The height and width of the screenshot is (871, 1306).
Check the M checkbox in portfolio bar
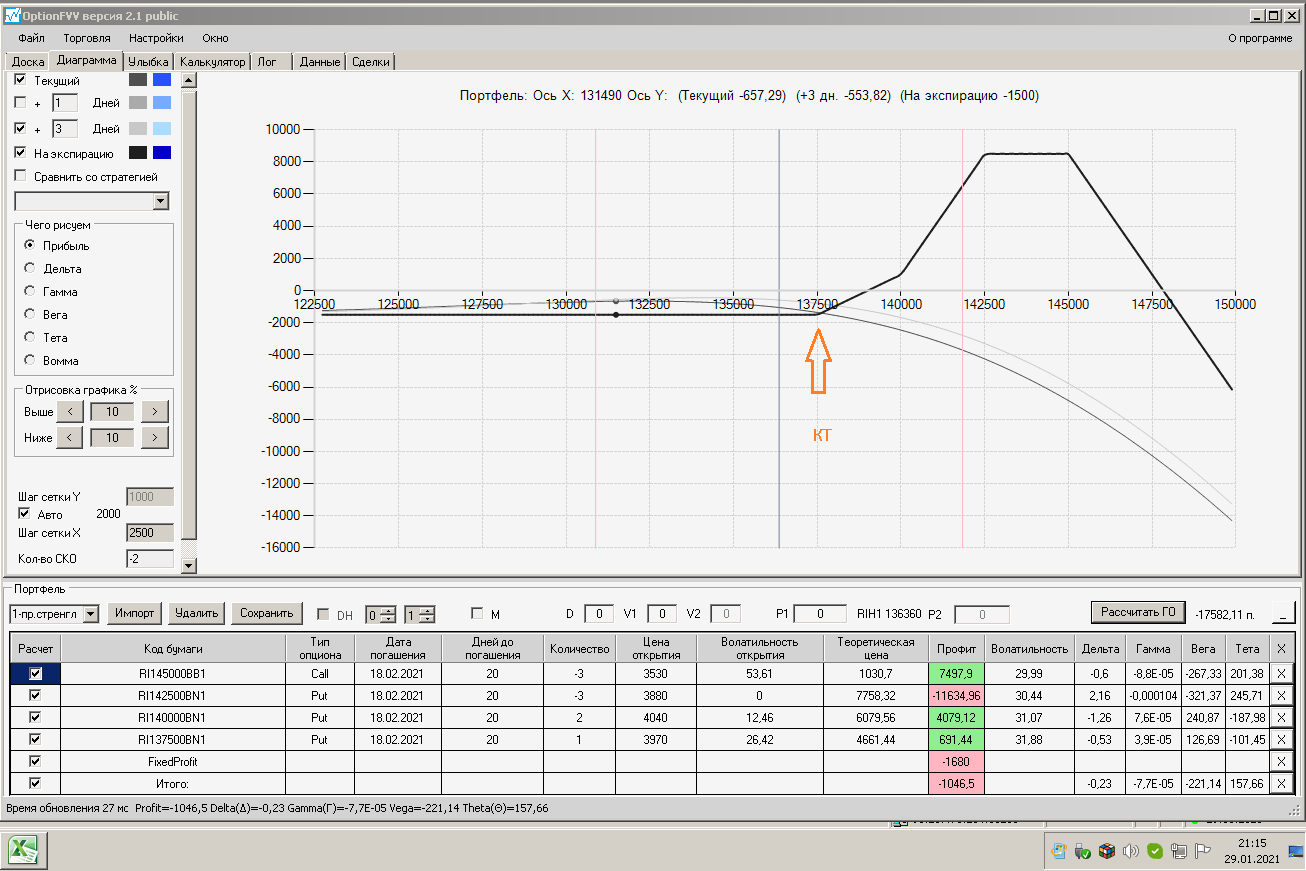(x=477, y=614)
